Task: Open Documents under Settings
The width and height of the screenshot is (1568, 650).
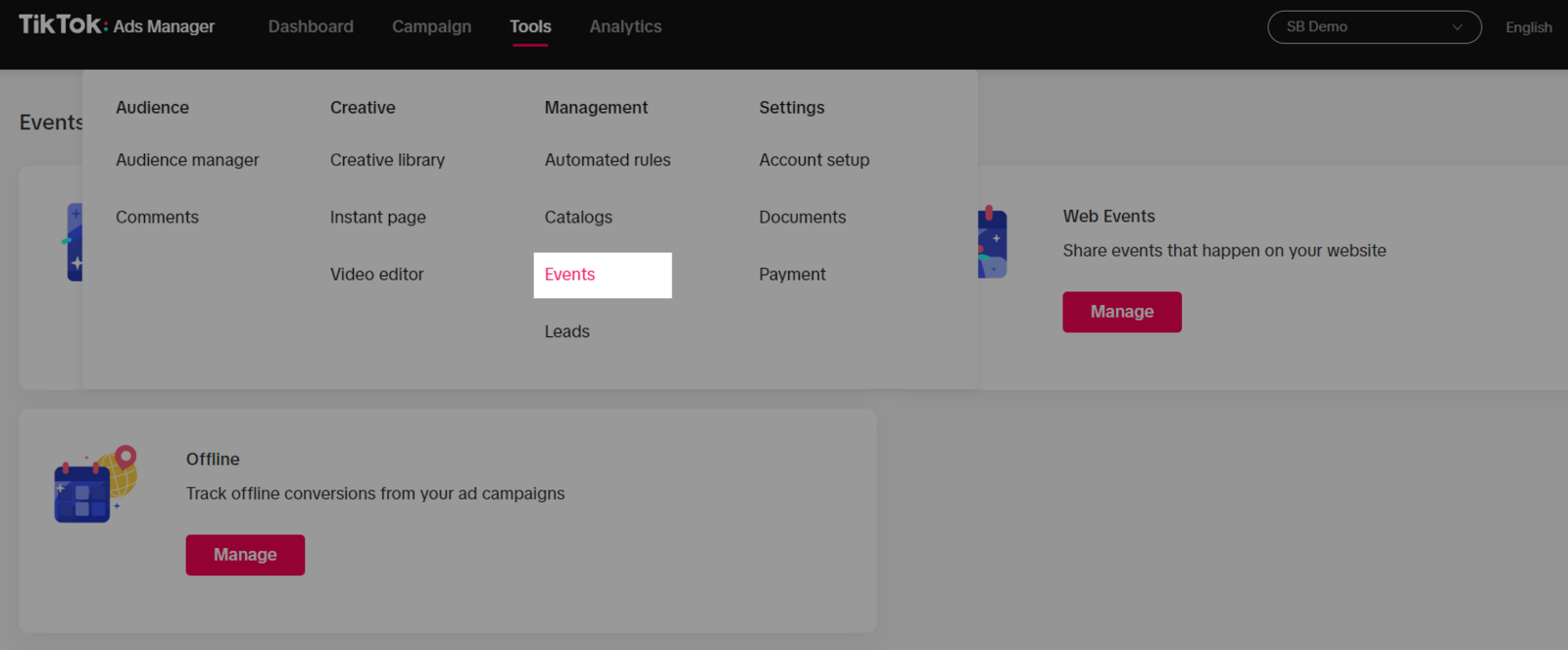Action: click(802, 217)
